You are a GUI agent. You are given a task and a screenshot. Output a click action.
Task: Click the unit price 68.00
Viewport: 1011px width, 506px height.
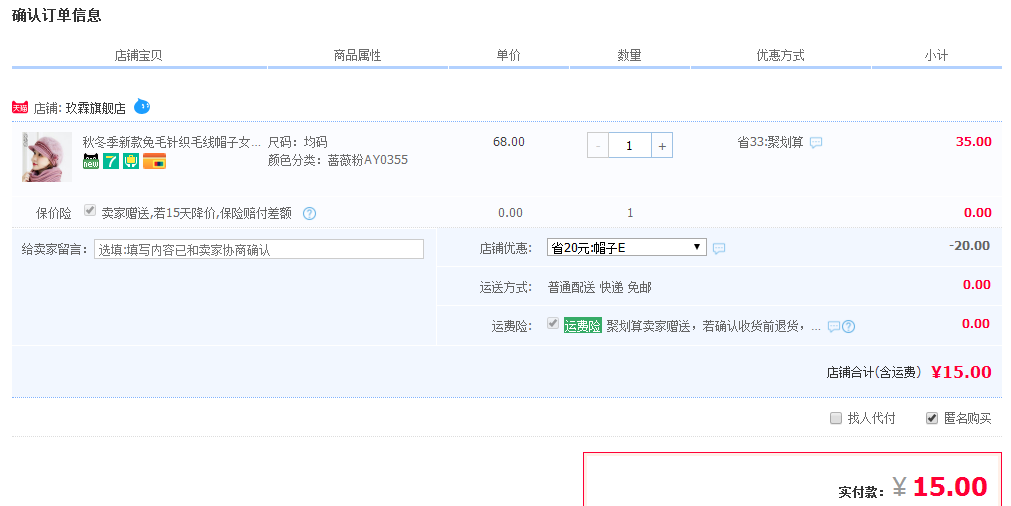coord(509,142)
